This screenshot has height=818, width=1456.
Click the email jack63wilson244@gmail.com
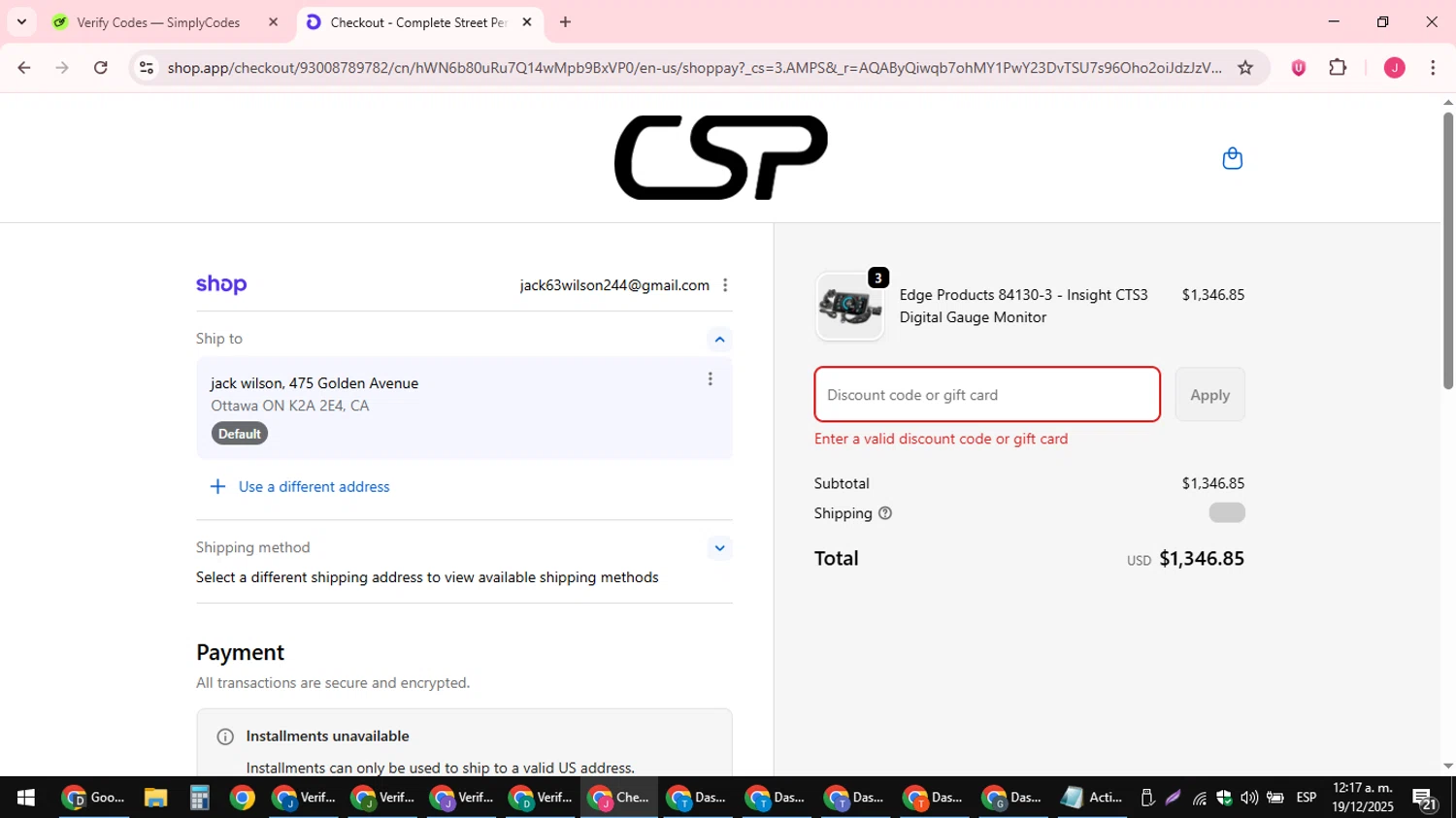pyautogui.click(x=614, y=285)
